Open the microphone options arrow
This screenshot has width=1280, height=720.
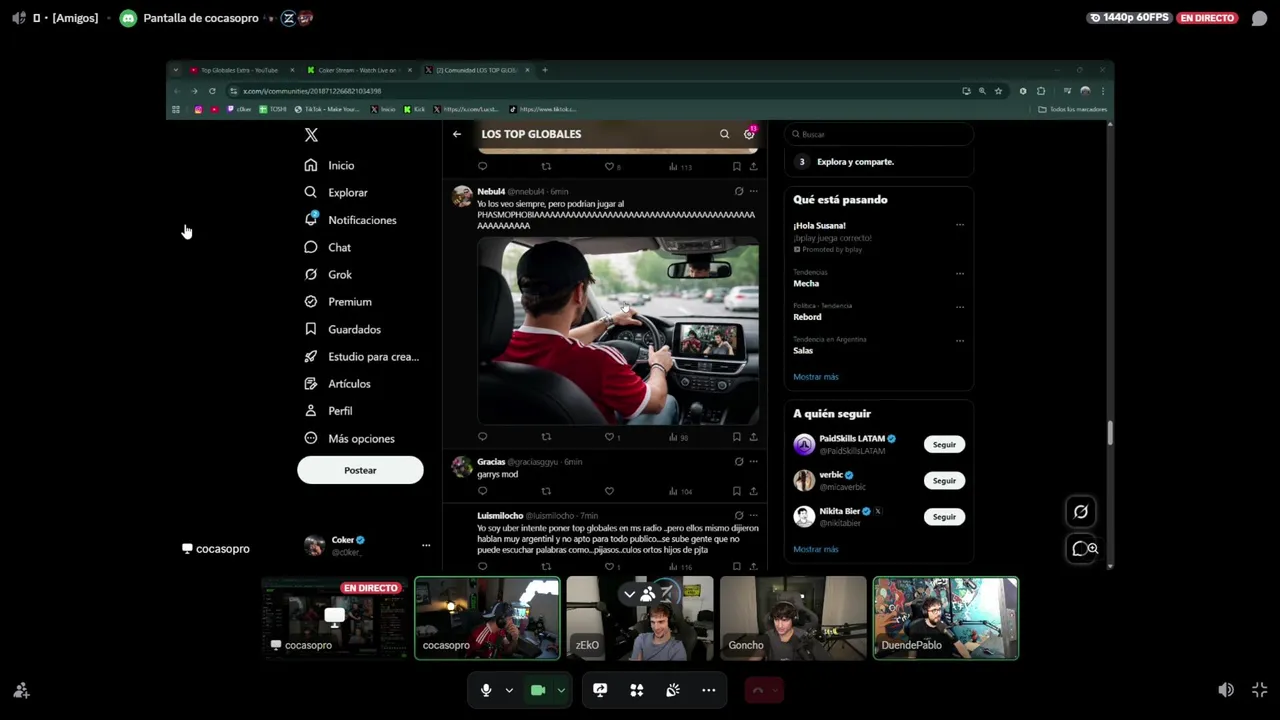coord(509,690)
